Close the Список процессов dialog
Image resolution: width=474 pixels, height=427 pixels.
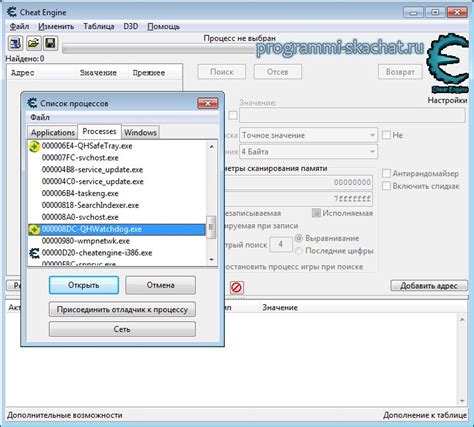point(208,103)
